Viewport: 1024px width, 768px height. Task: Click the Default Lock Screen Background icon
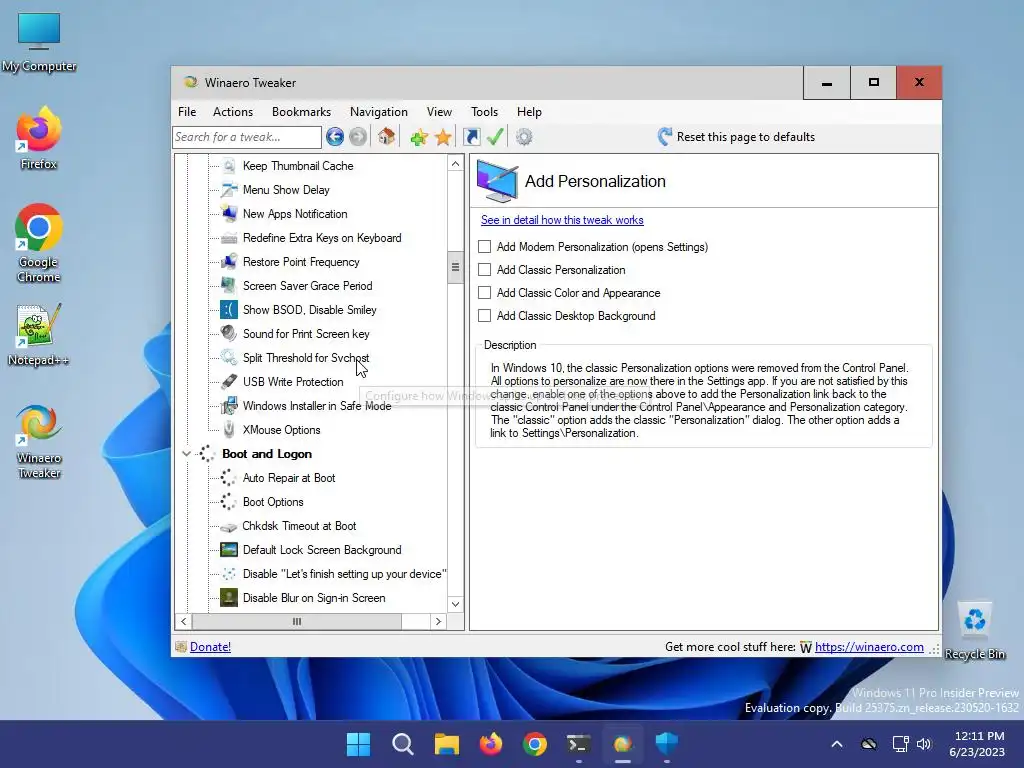tap(229, 550)
